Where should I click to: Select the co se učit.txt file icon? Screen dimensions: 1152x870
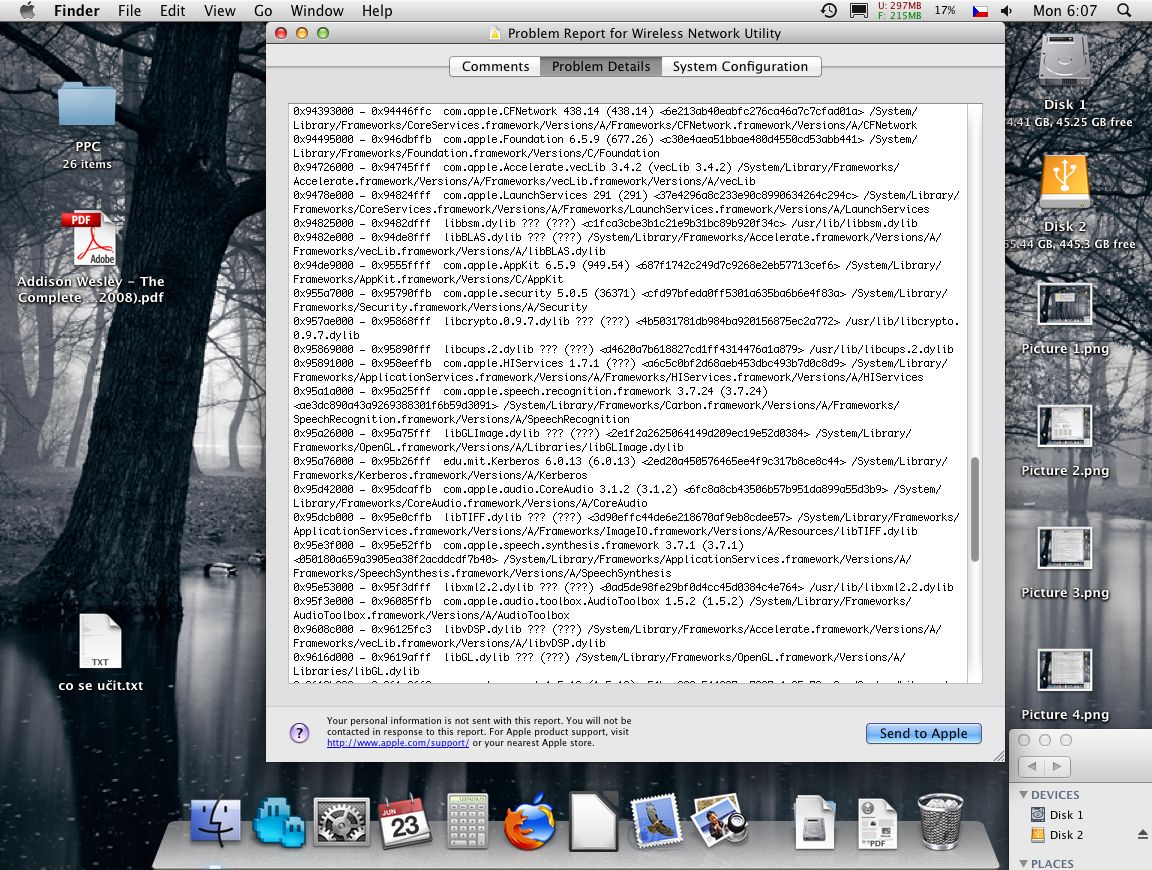(100, 641)
